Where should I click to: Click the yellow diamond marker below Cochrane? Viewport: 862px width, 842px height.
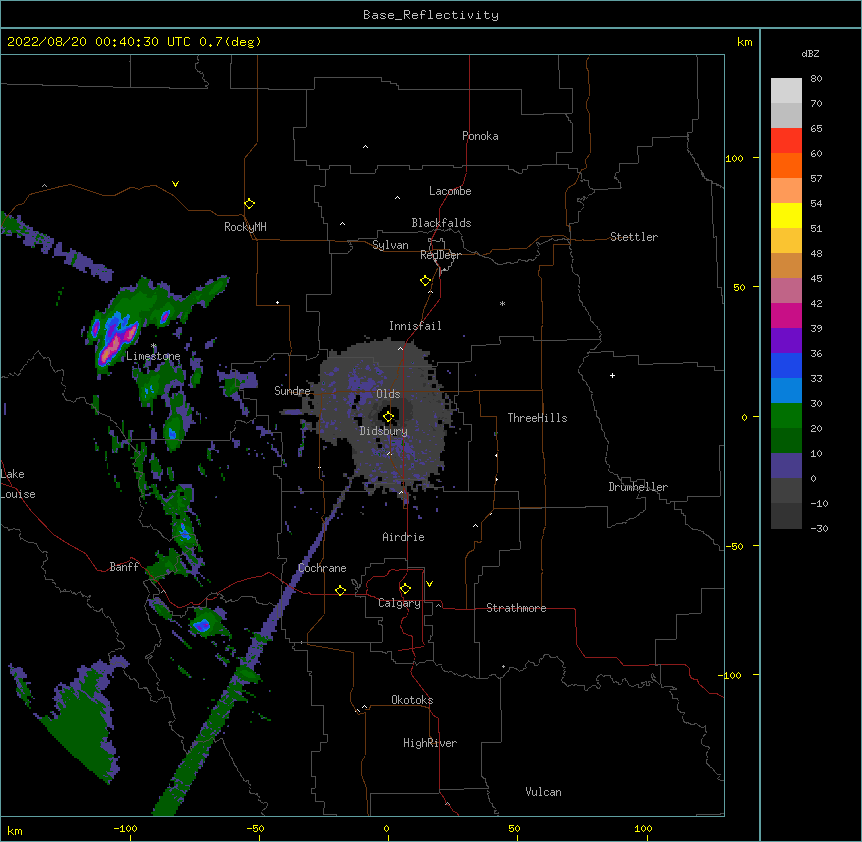click(x=340, y=590)
